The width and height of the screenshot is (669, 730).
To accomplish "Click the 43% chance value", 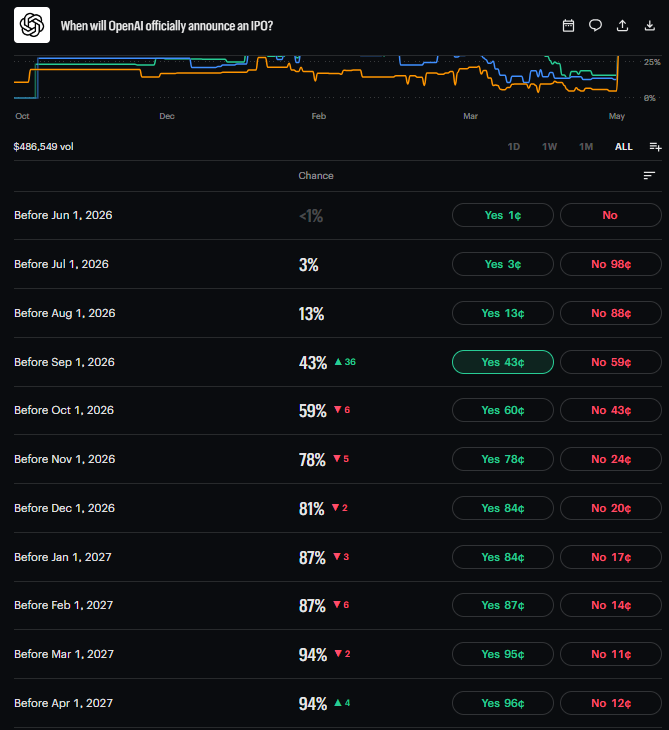I will 313,363.
